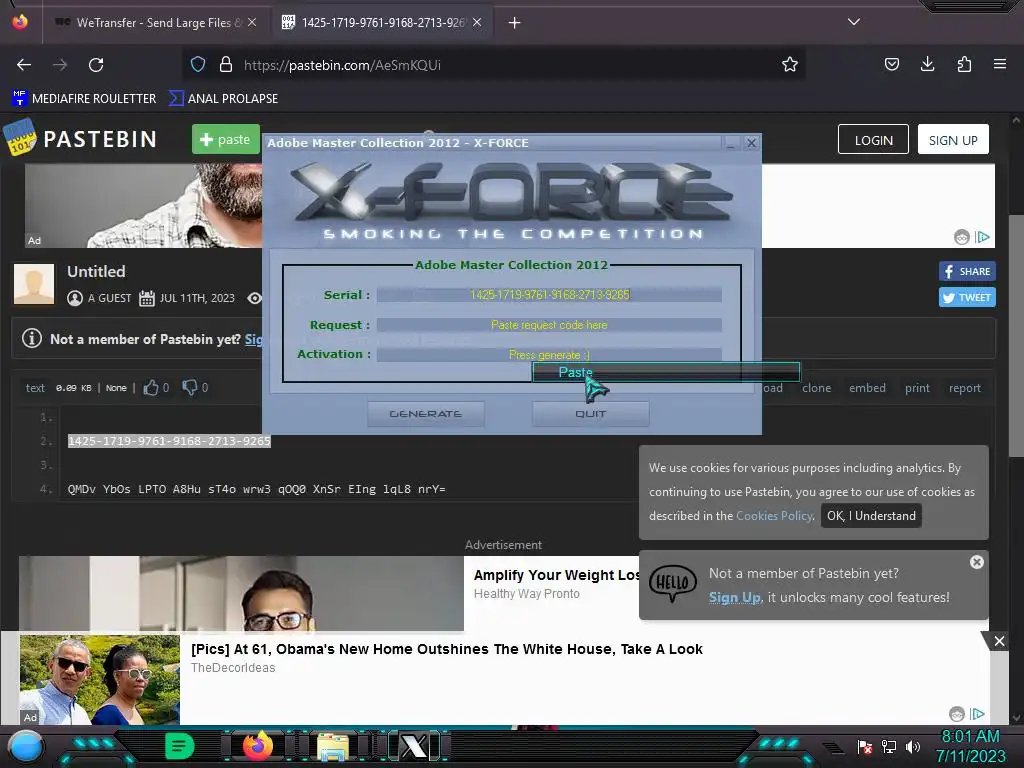Image resolution: width=1024 pixels, height=768 pixels.
Task: Click the page vertical scrollbar
Action: pyautogui.click(x=1016, y=335)
